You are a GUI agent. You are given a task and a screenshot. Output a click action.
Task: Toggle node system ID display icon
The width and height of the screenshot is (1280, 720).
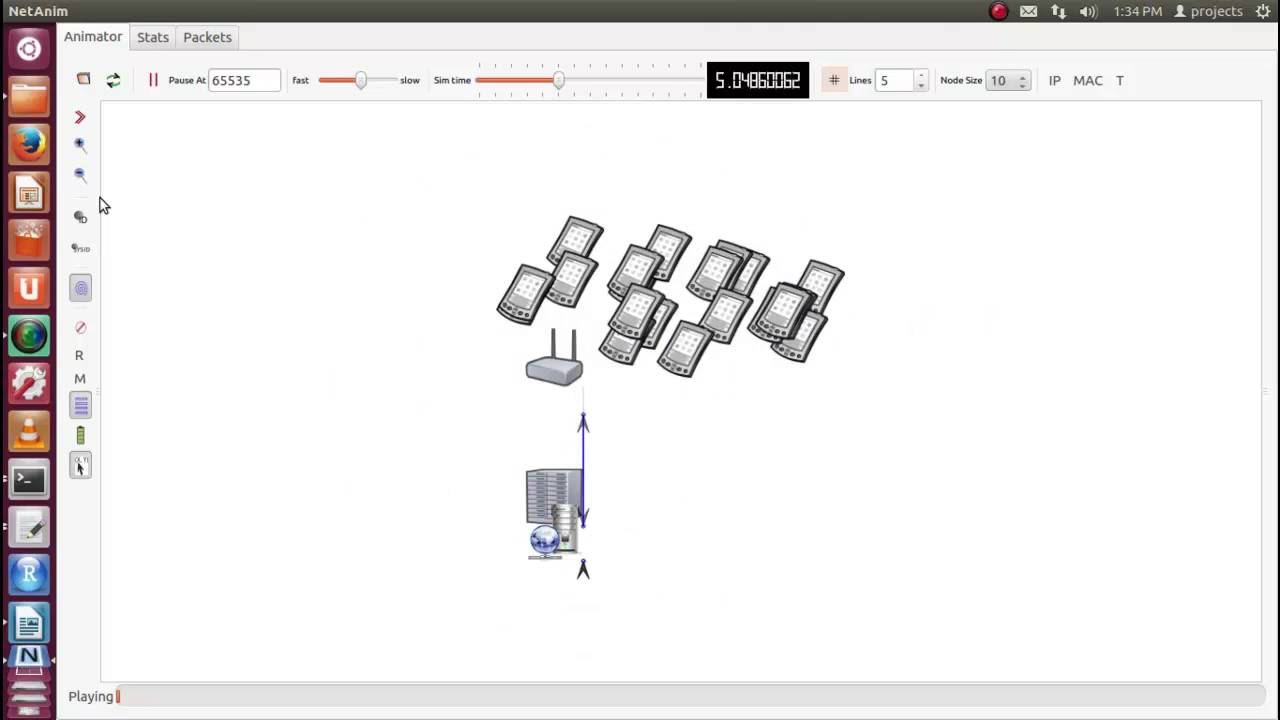click(x=80, y=248)
